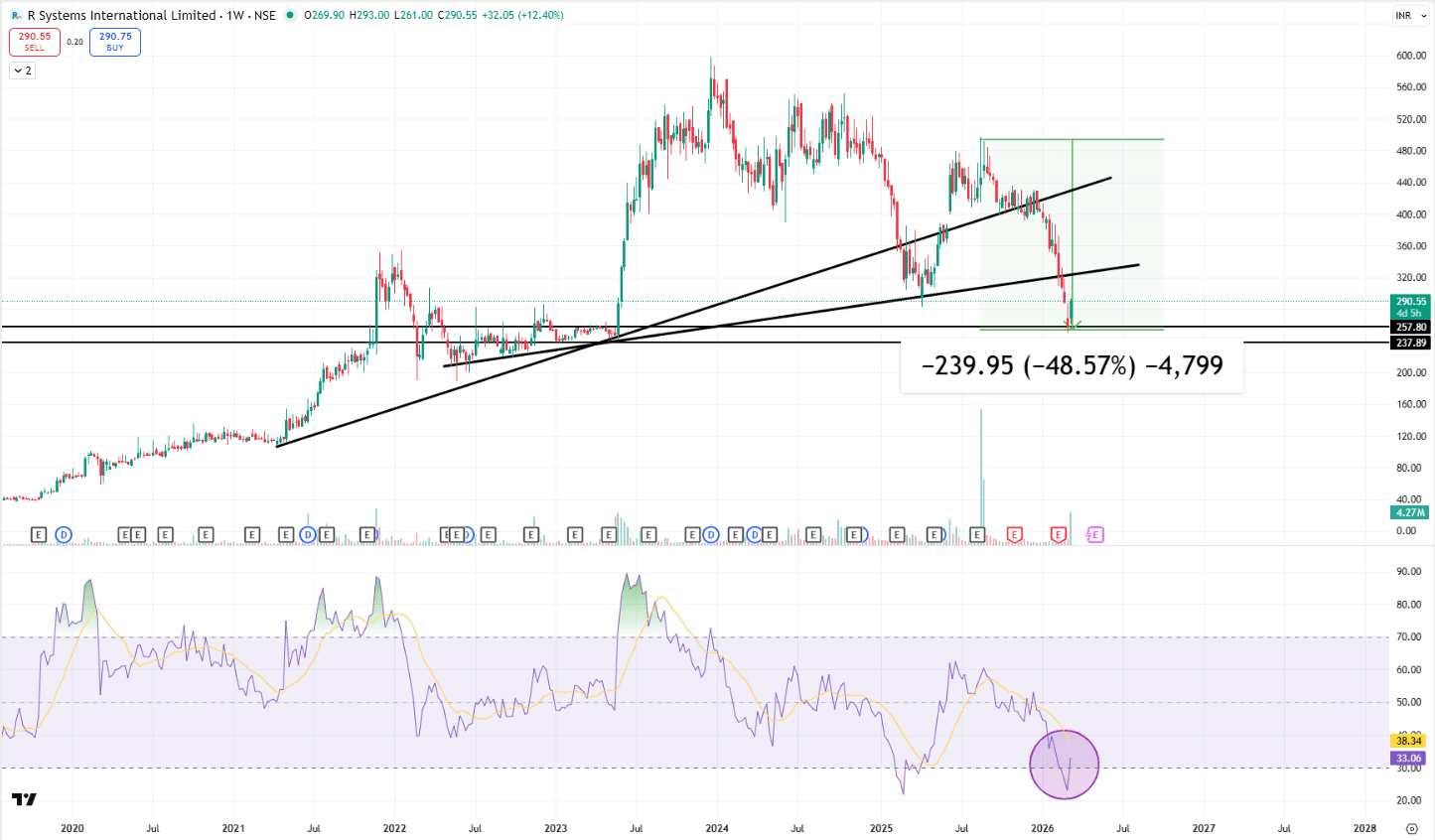Click the R Systems symbol logo icon

[x=17, y=15]
